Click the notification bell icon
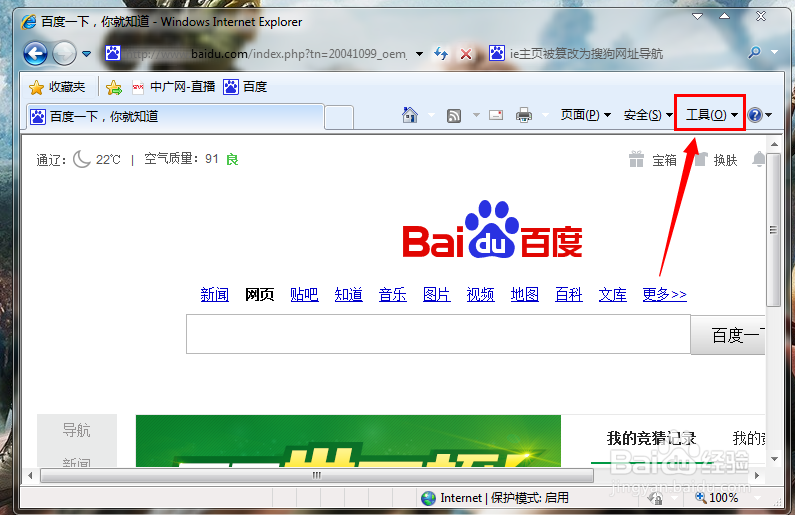 coord(758,159)
